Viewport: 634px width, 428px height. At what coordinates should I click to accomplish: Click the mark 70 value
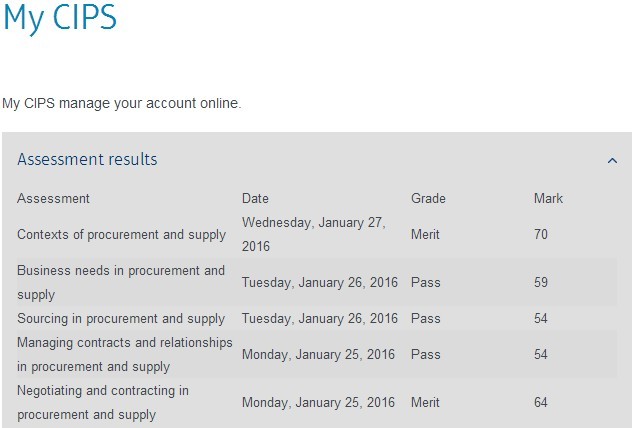[x=541, y=234]
